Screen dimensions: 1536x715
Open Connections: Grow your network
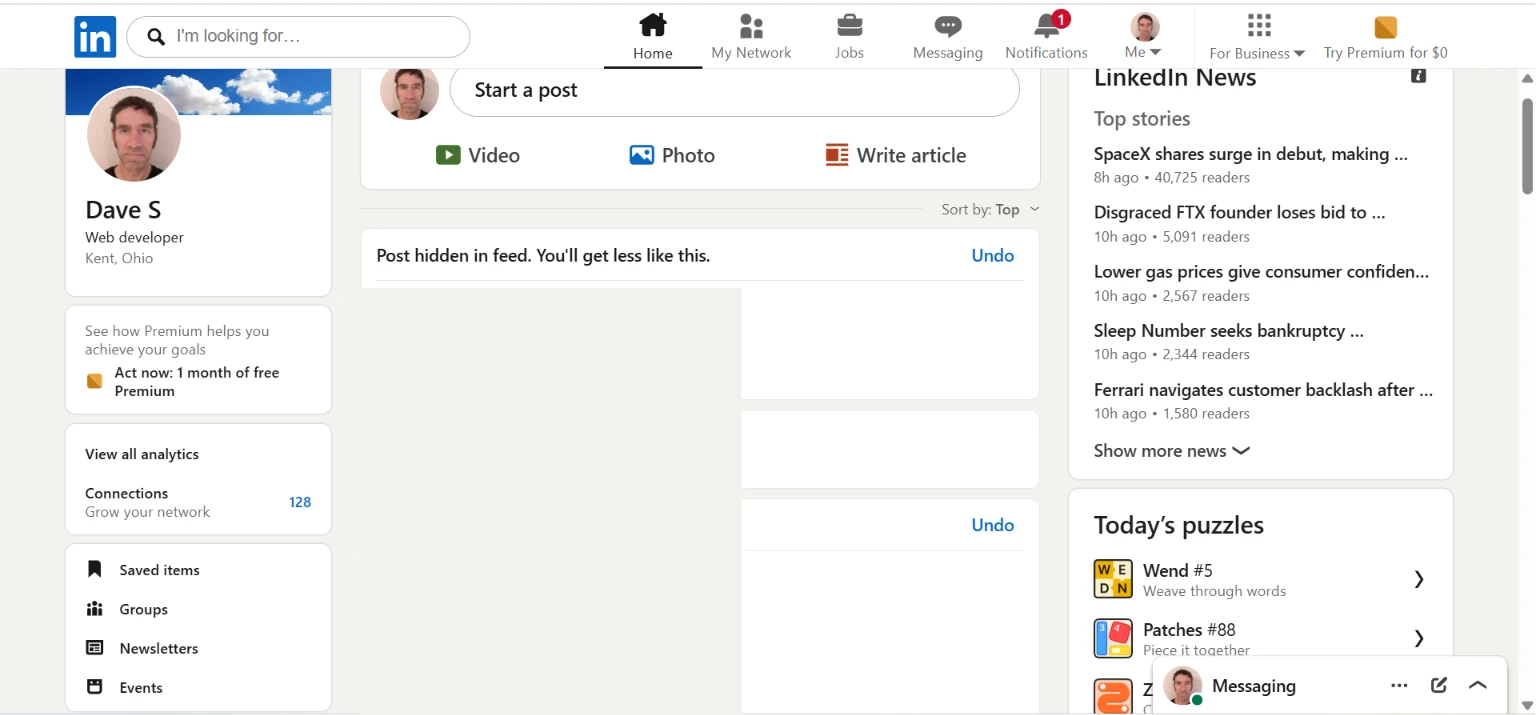[x=198, y=502]
